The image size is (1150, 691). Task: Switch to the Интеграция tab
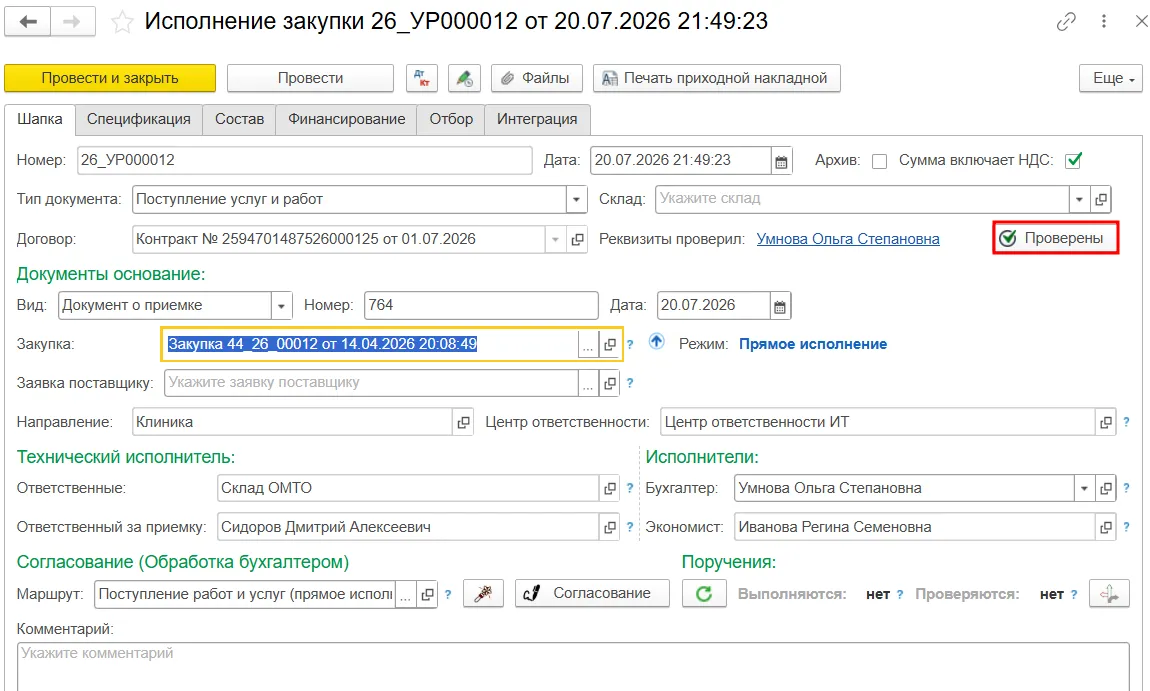click(x=537, y=120)
